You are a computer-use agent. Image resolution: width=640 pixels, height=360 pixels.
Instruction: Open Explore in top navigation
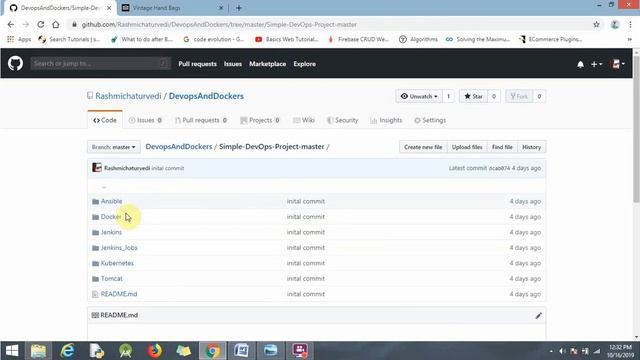pos(304,64)
